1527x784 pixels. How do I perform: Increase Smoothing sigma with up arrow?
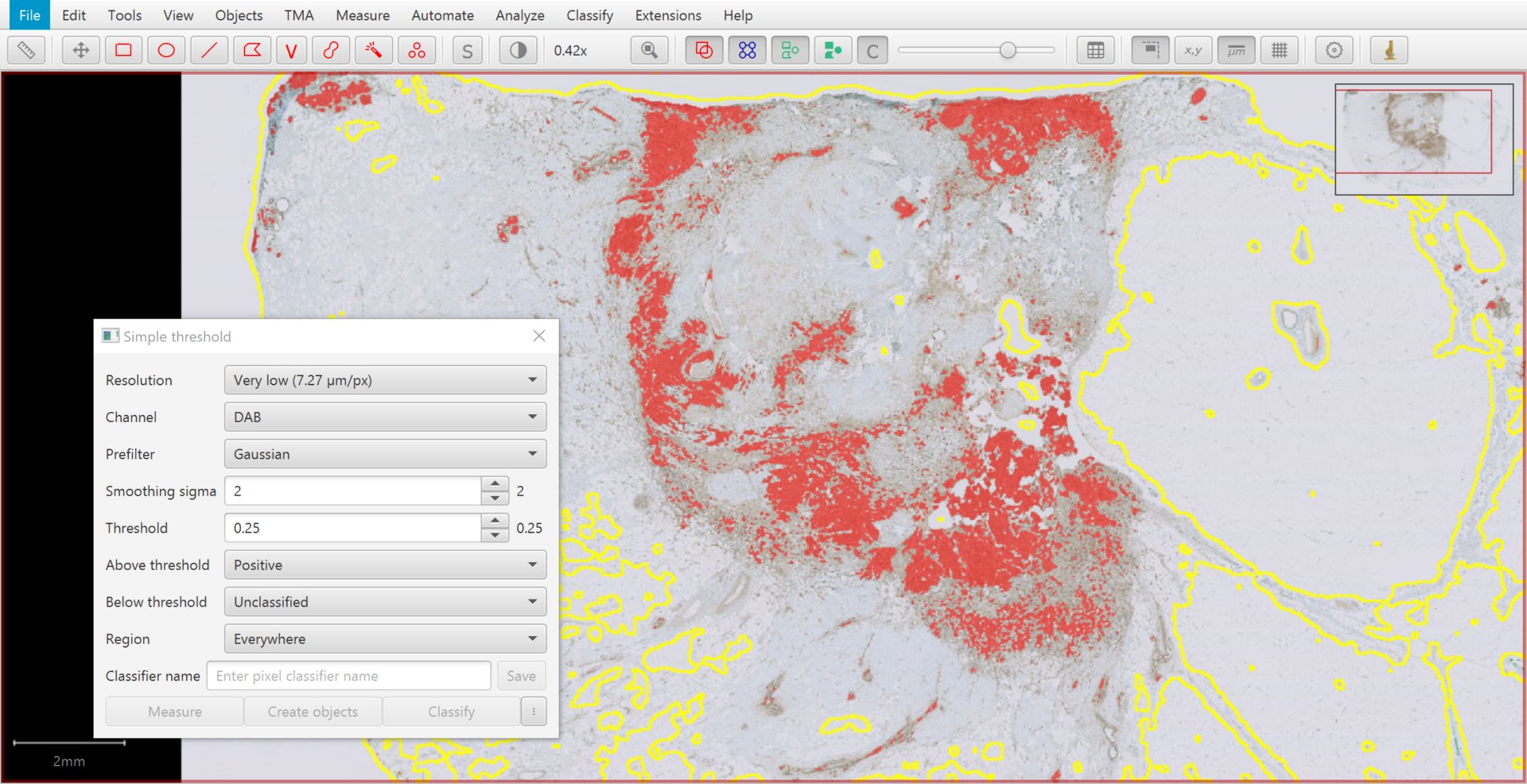(495, 483)
